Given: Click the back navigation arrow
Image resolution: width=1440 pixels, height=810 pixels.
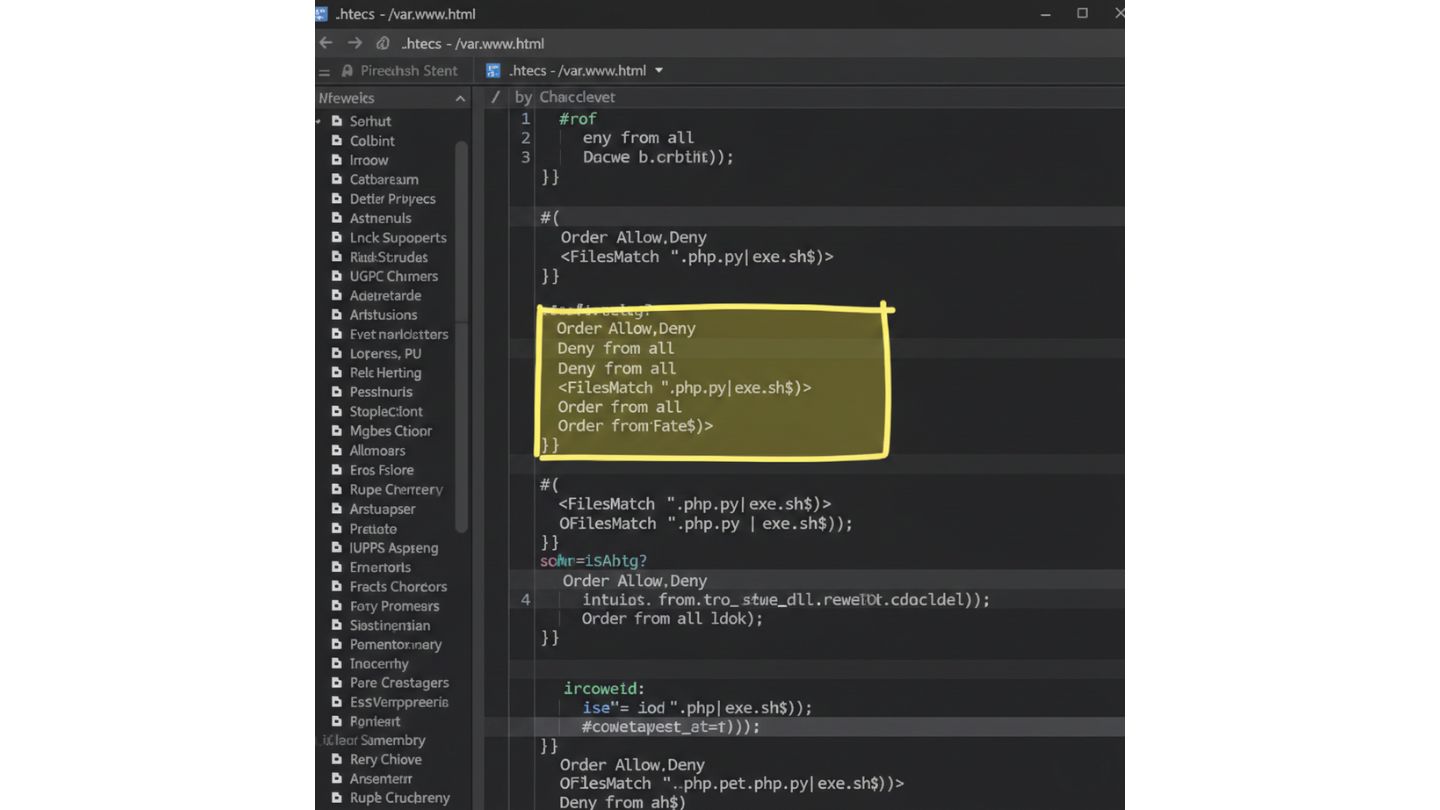Looking at the screenshot, I should pyautogui.click(x=326, y=43).
